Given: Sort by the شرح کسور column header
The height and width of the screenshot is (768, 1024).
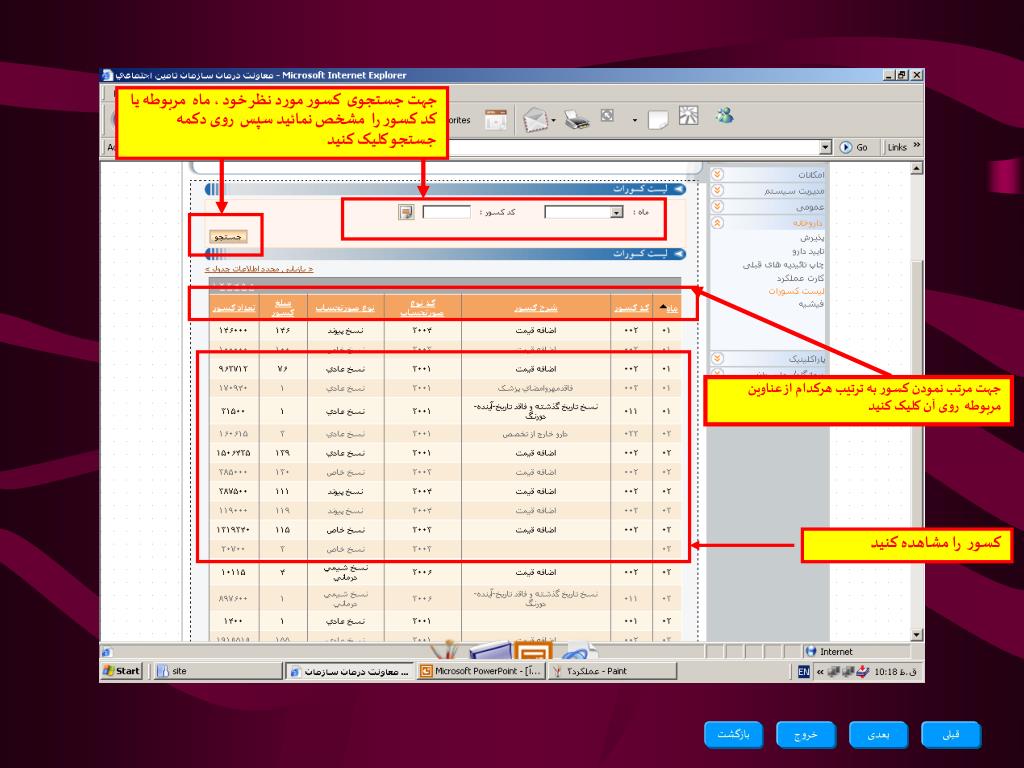Looking at the screenshot, I should 536,308.
